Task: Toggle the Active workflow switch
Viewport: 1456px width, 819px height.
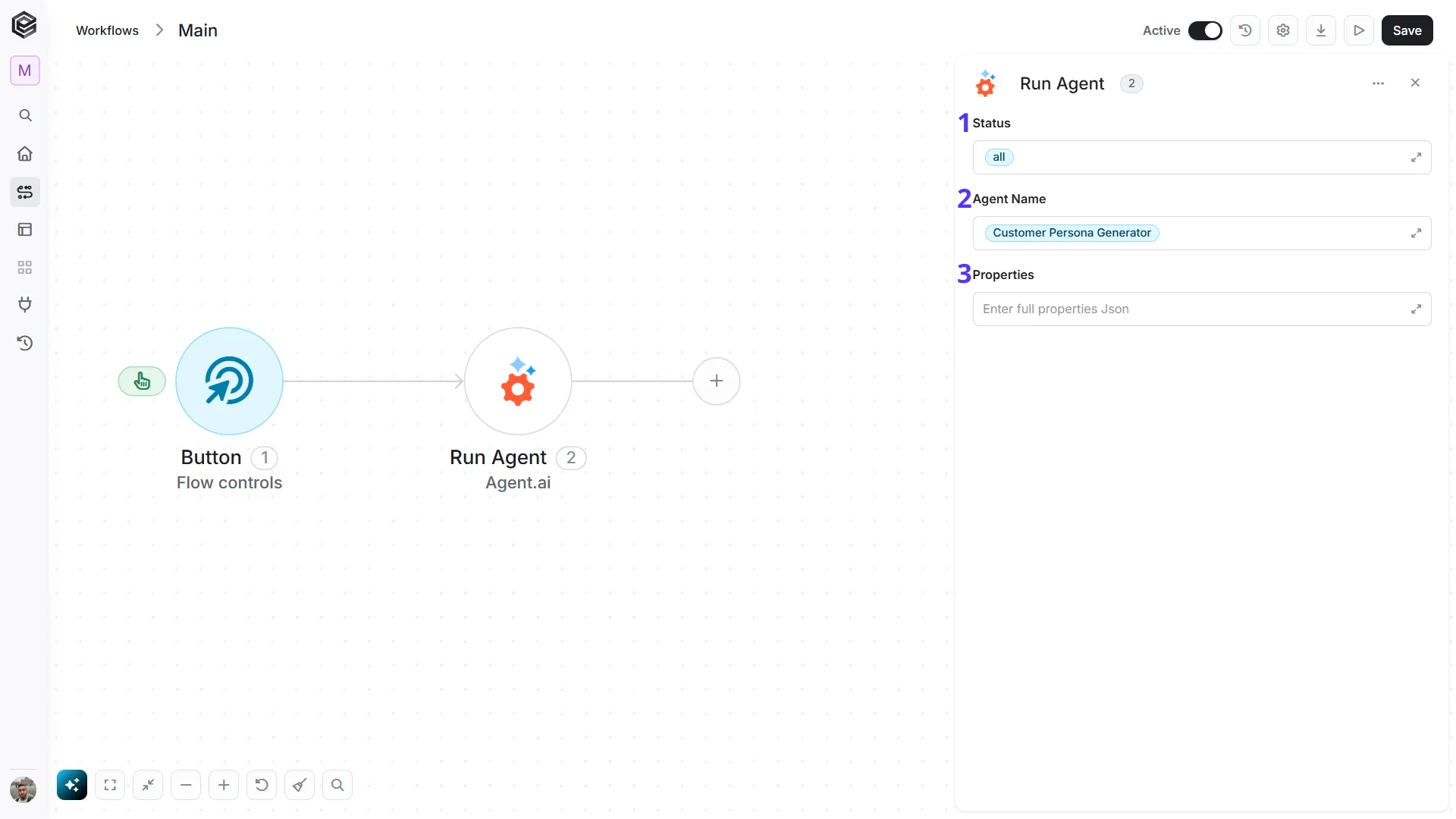Action: (1205, 30)
